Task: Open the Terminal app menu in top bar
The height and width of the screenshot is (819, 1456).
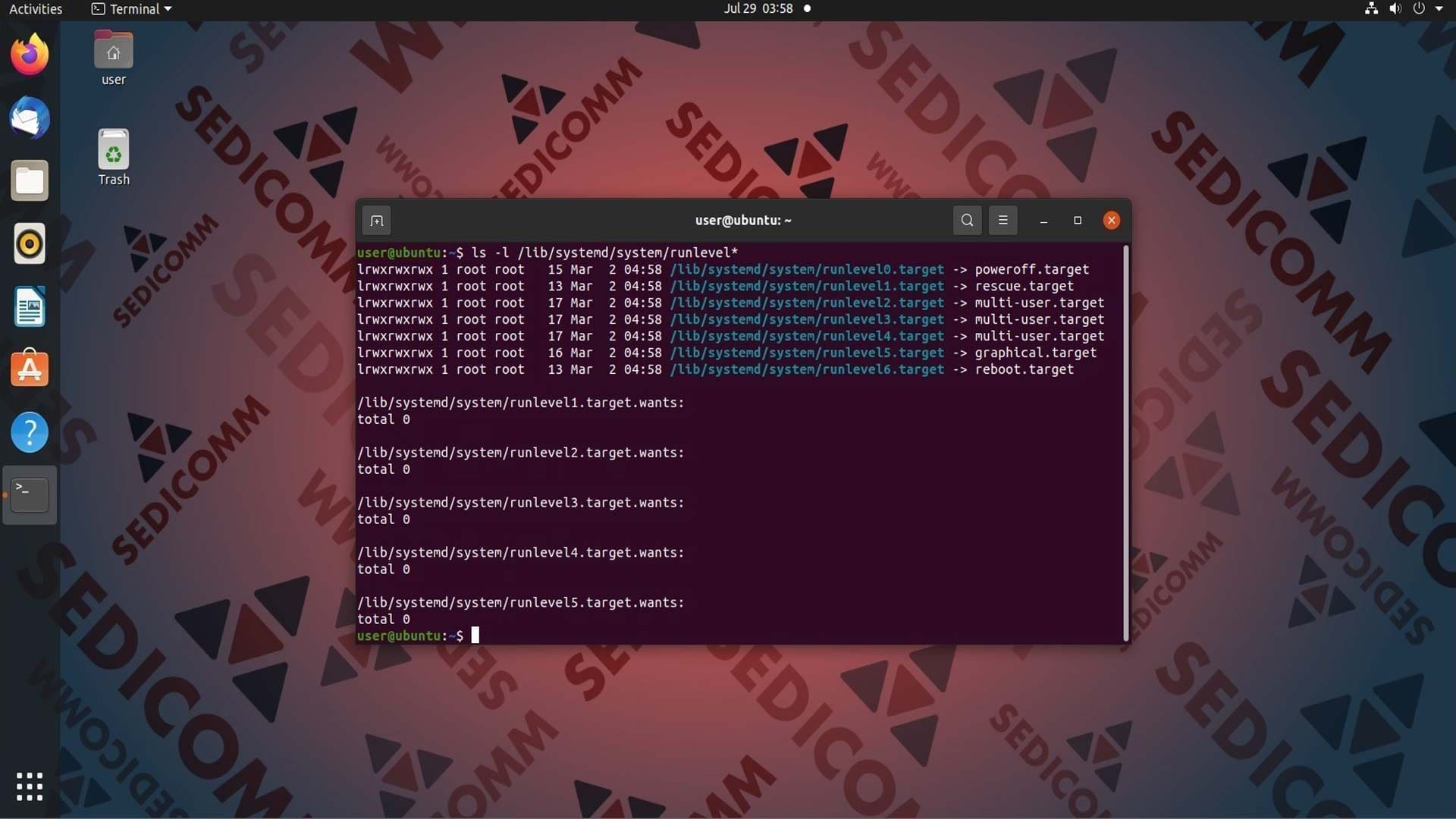Action: [132, 9]
